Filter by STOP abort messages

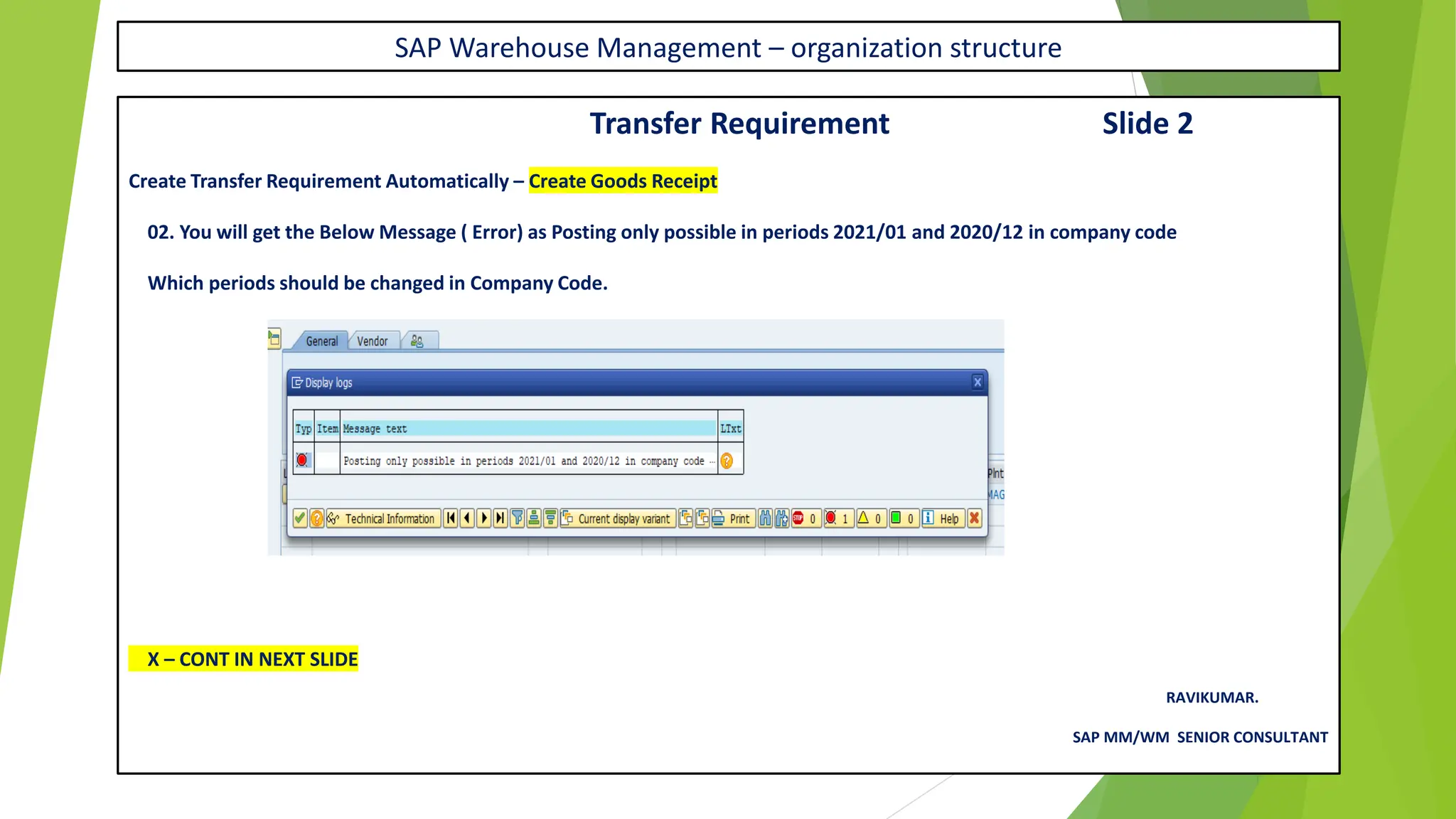click(x=805, y=518)
